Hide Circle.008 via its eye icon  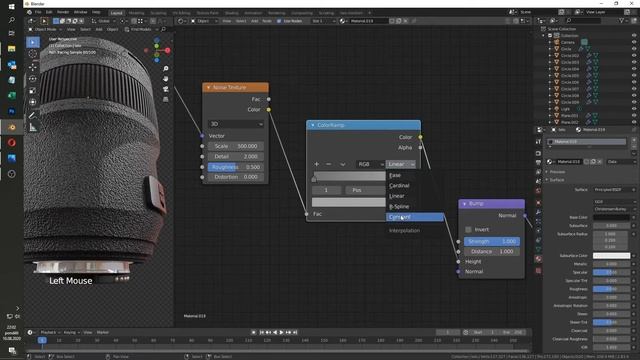[634, 96]
